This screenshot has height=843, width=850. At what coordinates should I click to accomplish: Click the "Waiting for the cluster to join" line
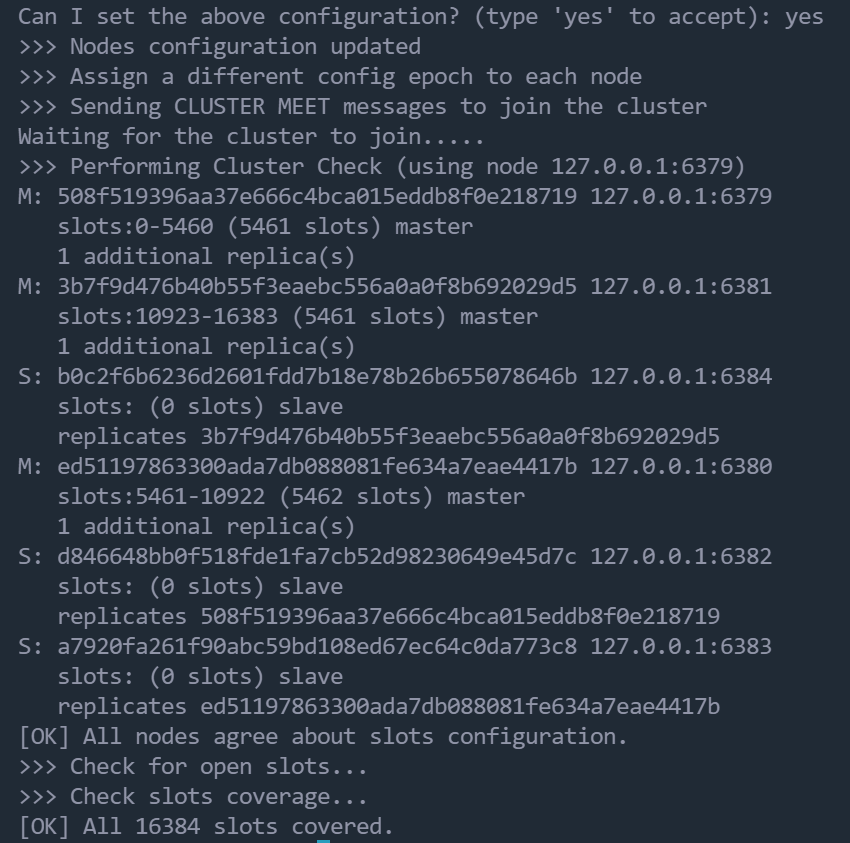(251, 137)
